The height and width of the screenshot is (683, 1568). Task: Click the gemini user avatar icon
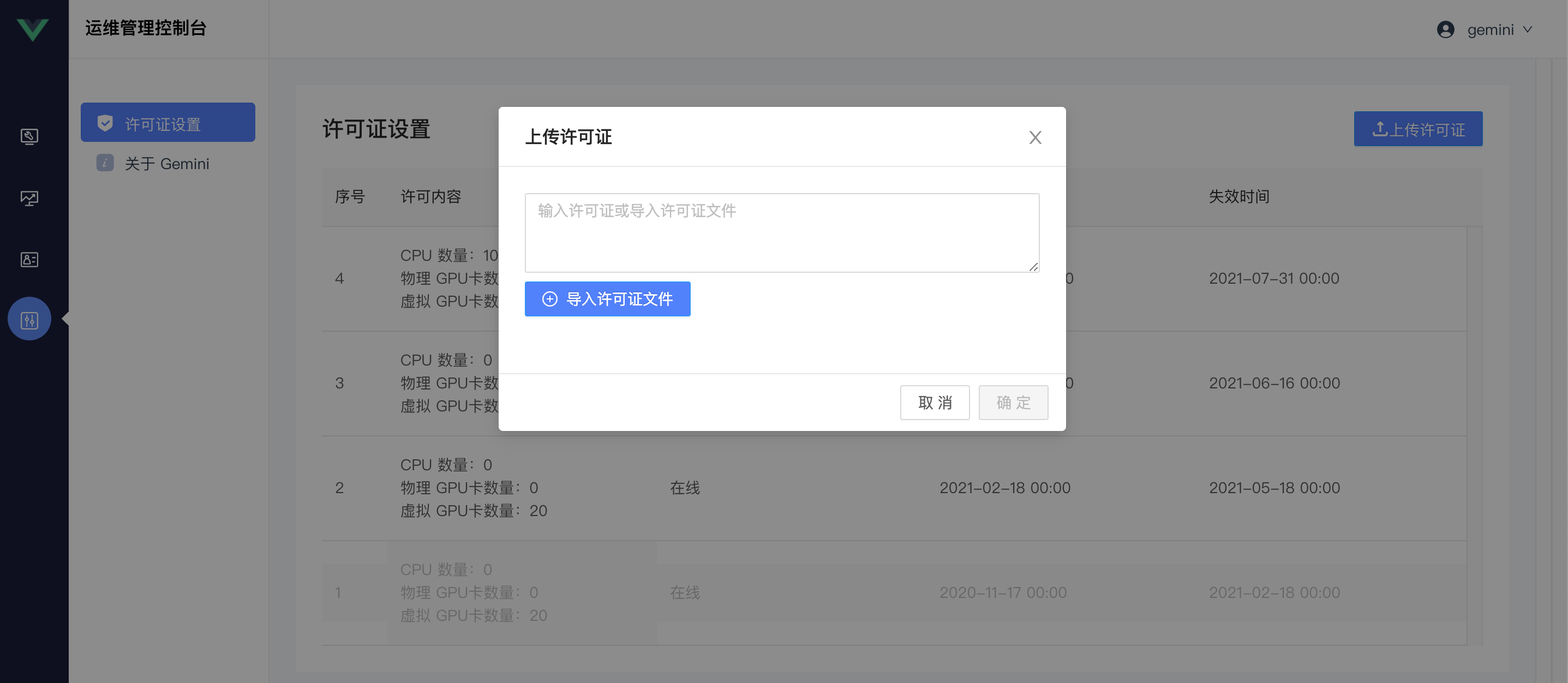(1446, 29)
